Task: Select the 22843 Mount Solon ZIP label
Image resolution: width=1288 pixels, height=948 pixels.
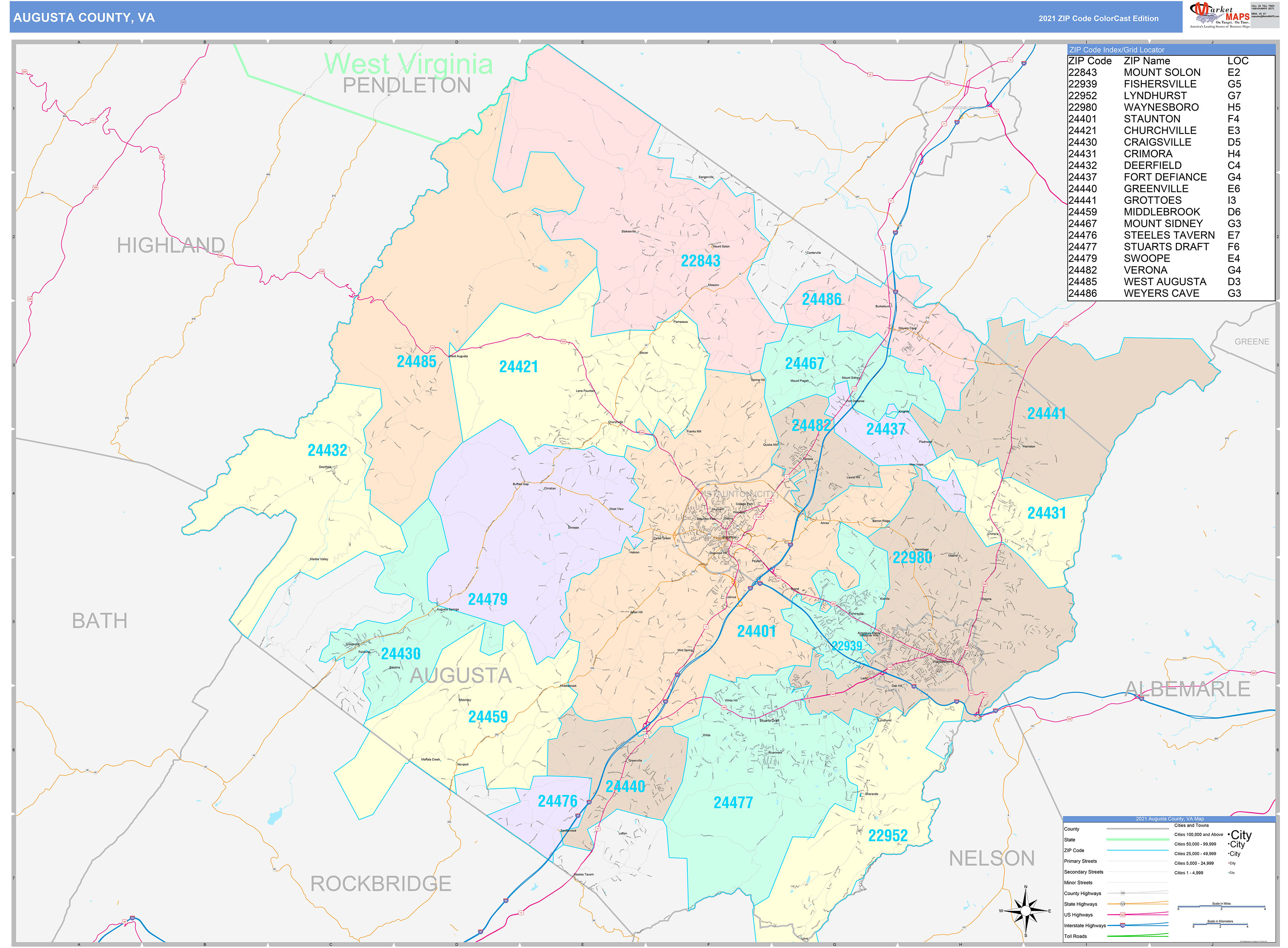Action: tap(701, 260)
